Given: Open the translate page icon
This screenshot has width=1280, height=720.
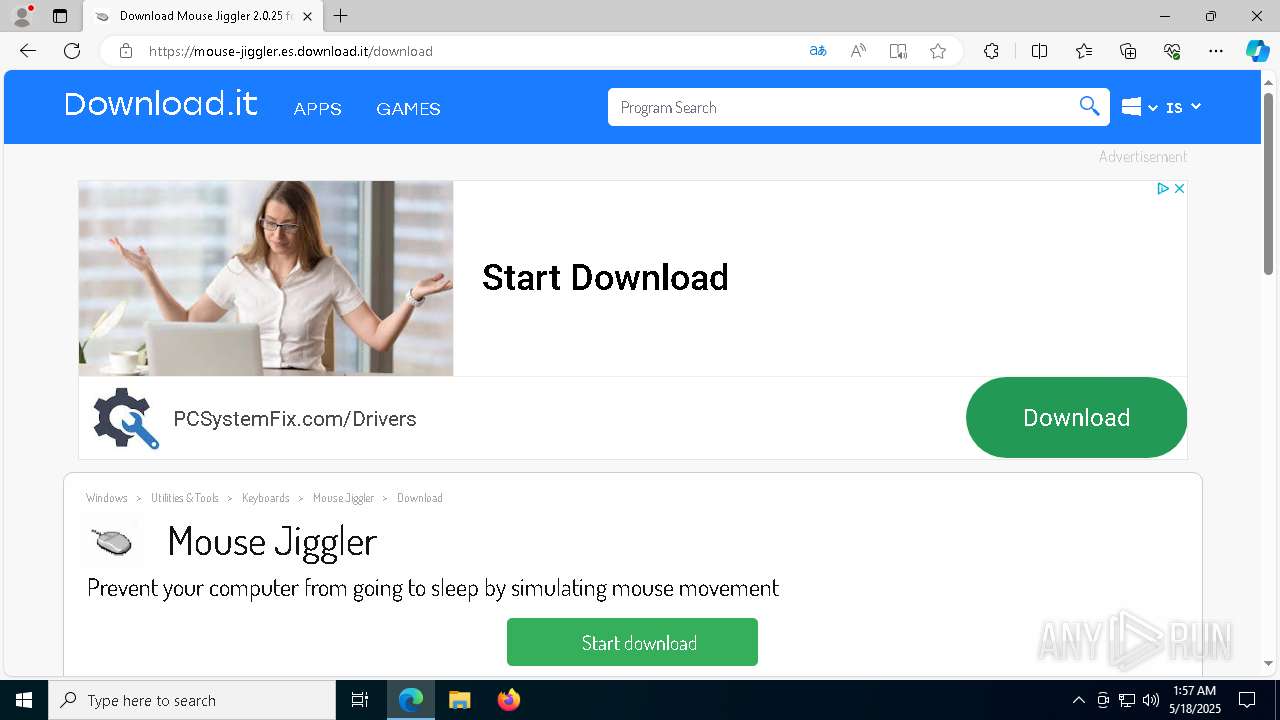Looking at the screenshot, I should (x=818, y=51).
